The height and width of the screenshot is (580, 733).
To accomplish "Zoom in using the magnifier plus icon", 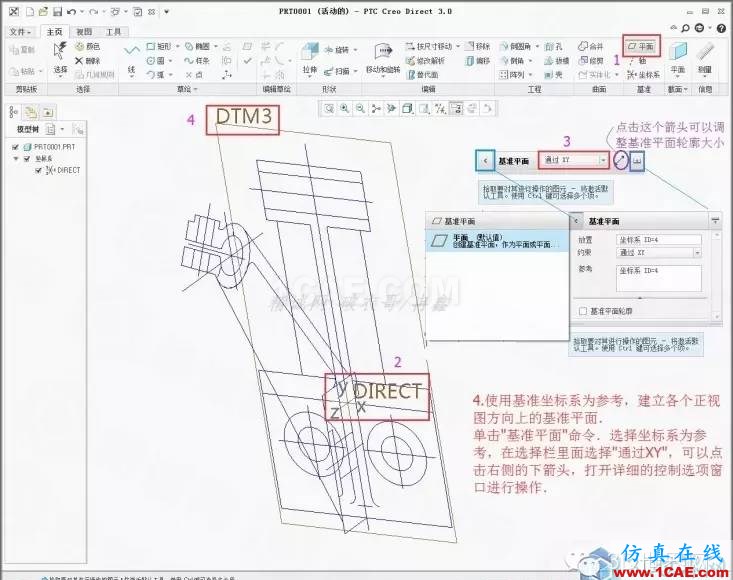I will point(345,109).
